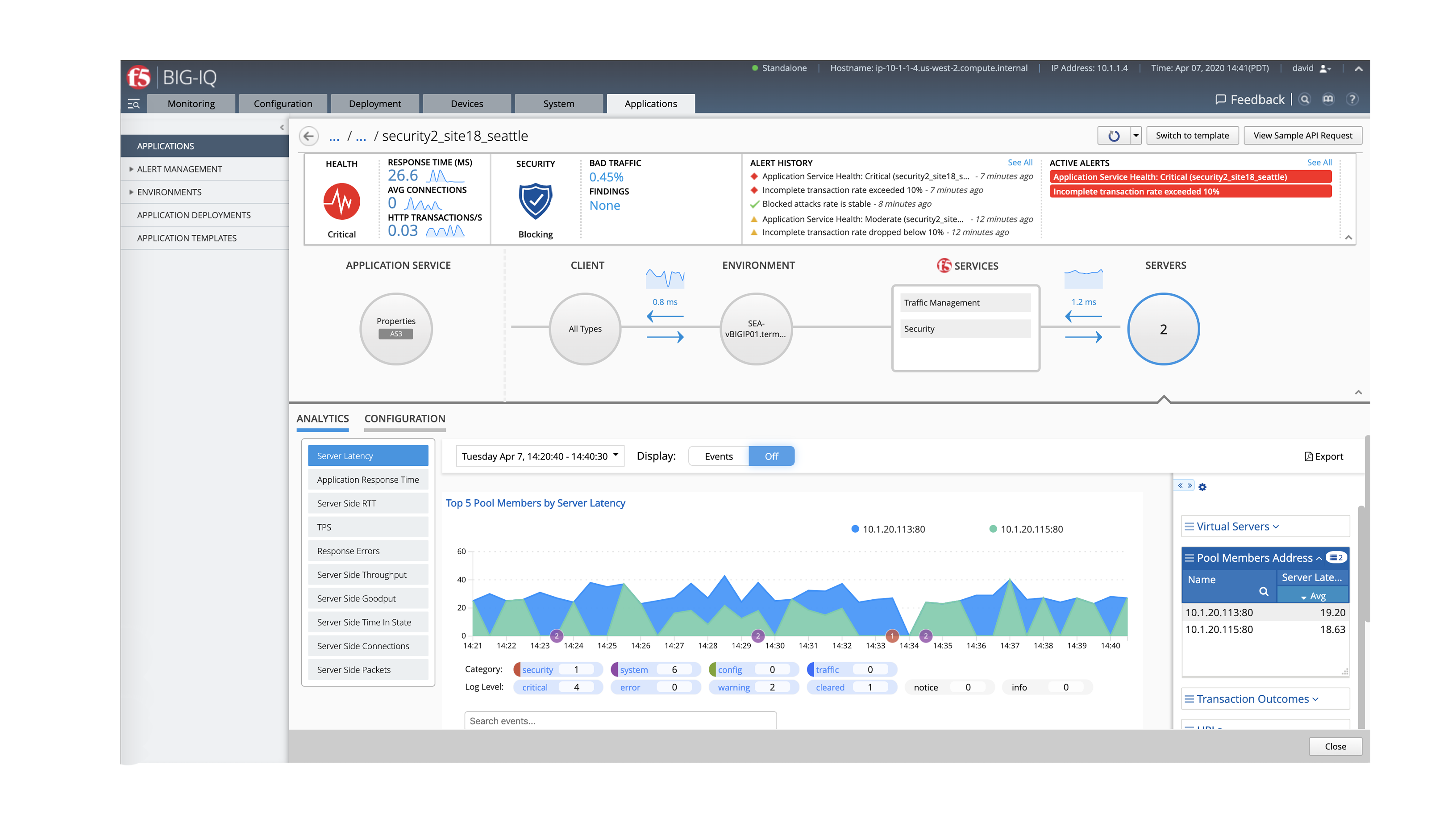This screenshot has width=1456, height=819.
Task: Open the global search magnifier icon
Action: coord(1305,100)
